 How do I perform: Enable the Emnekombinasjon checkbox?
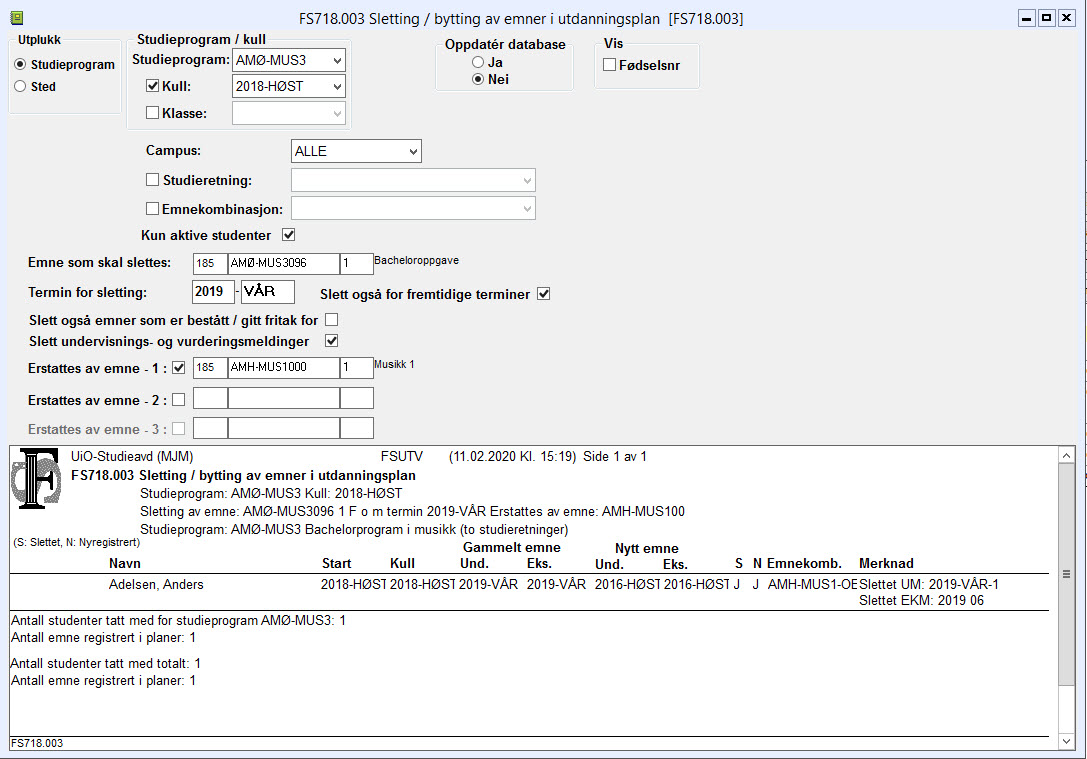(153, 208)
